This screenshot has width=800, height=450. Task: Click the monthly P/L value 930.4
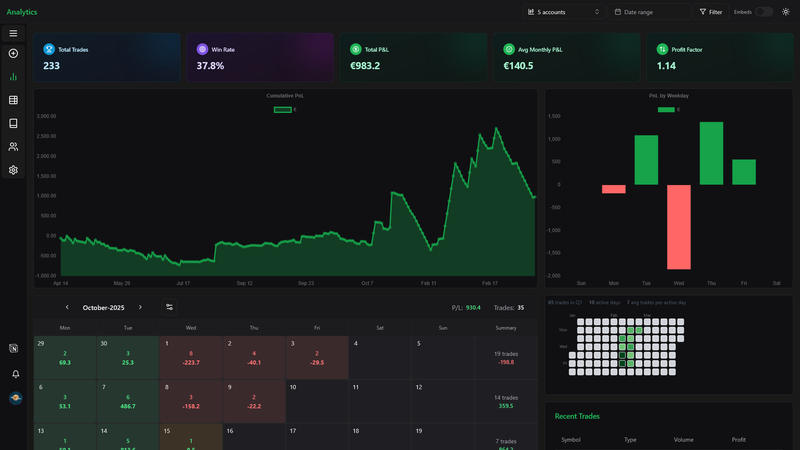[x=473, y=308]
